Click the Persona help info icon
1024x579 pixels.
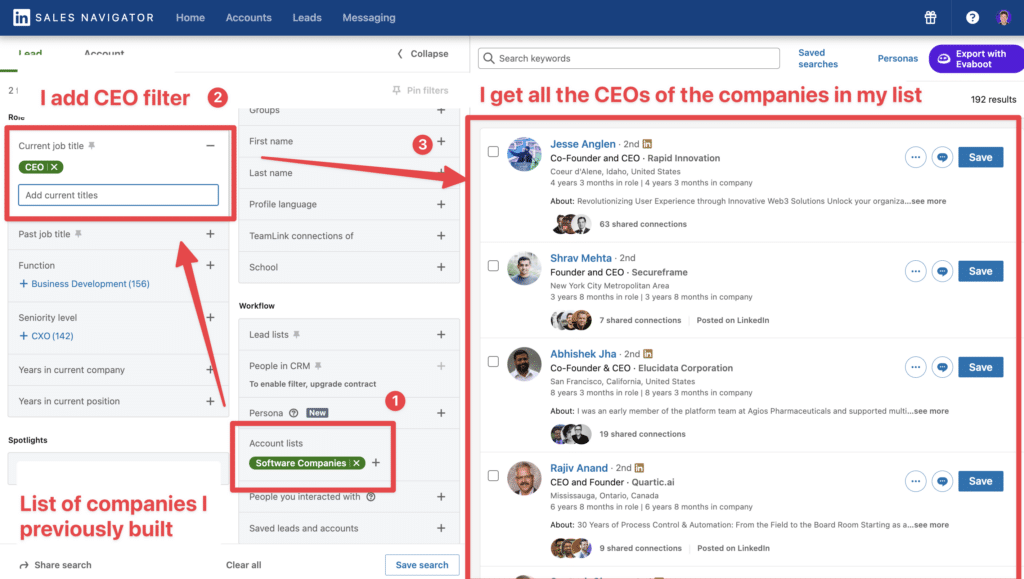293,413
